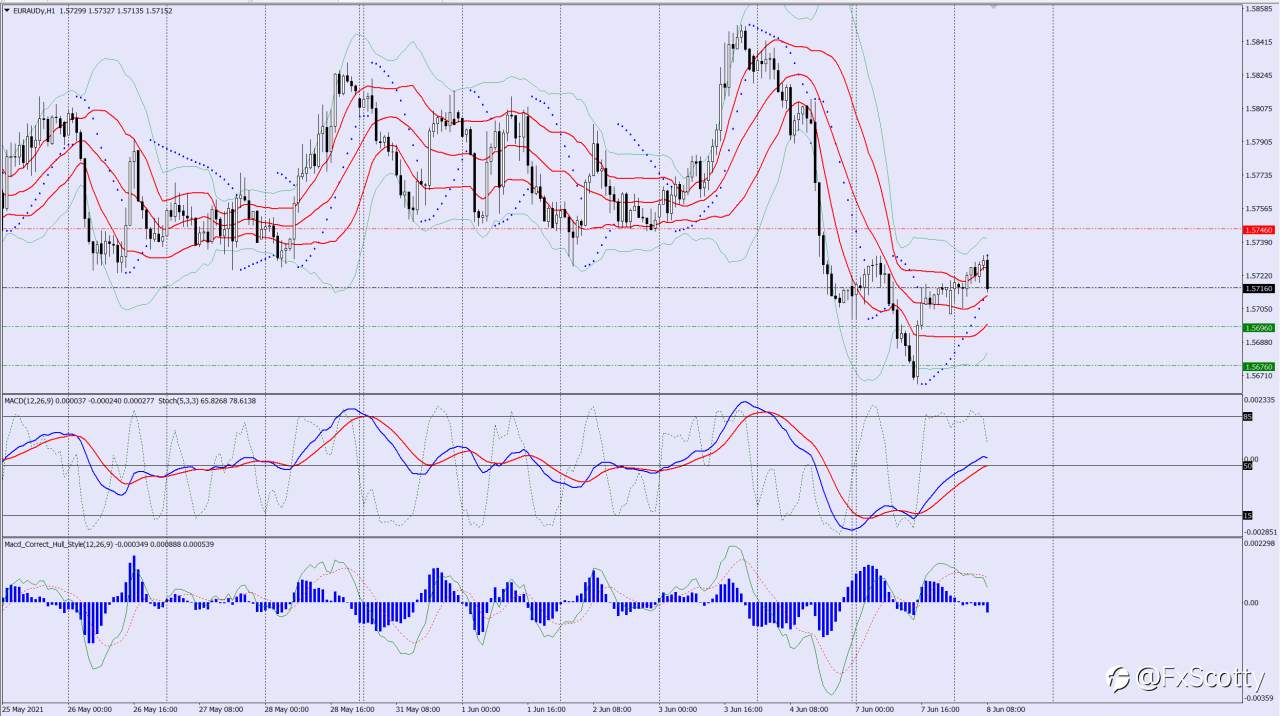Click the 28 May 16:00 time label
This screenshot has height=716, width=1280.
point(354,710)
